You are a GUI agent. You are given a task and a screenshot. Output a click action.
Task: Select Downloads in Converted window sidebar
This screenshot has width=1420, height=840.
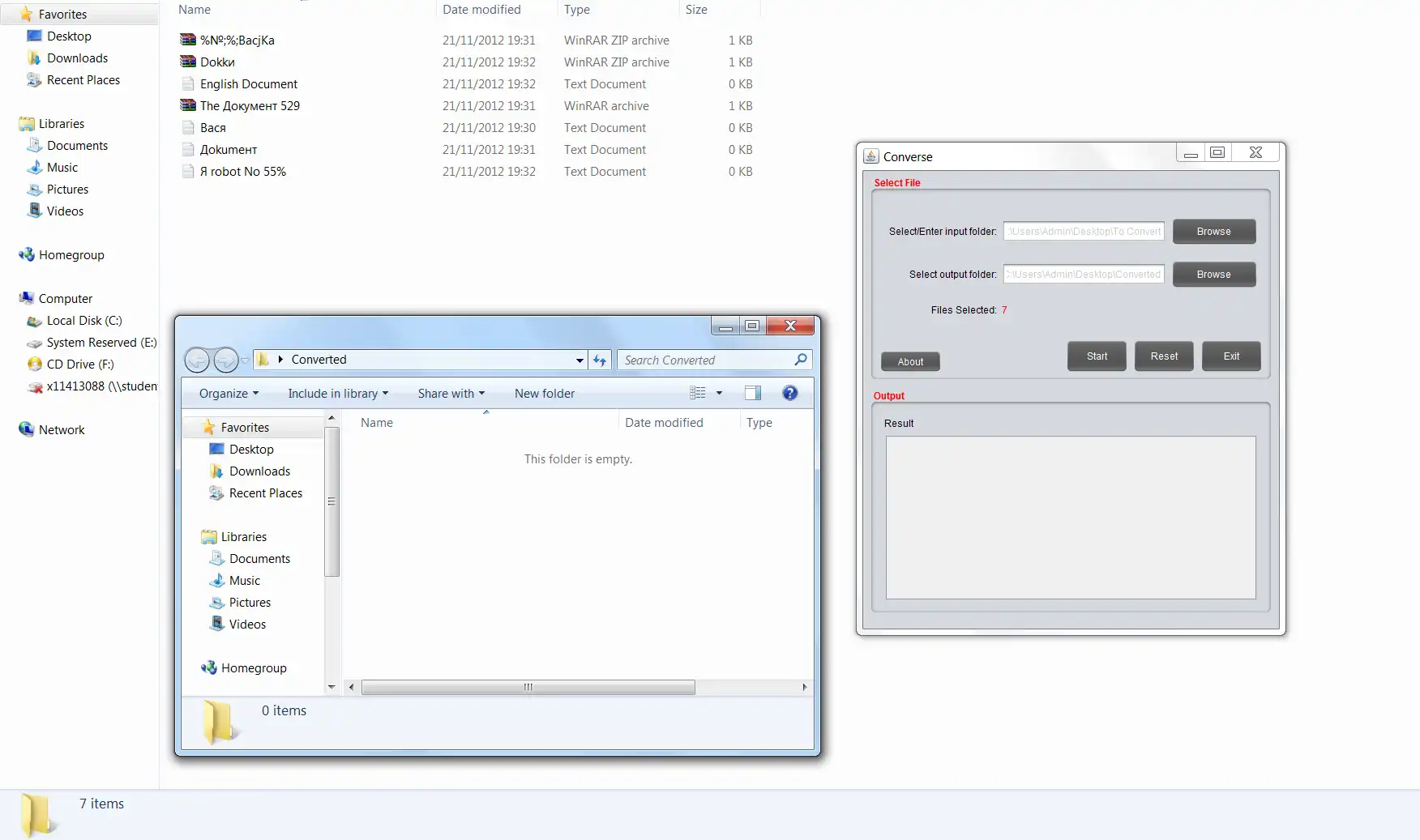tap(259, 471)
